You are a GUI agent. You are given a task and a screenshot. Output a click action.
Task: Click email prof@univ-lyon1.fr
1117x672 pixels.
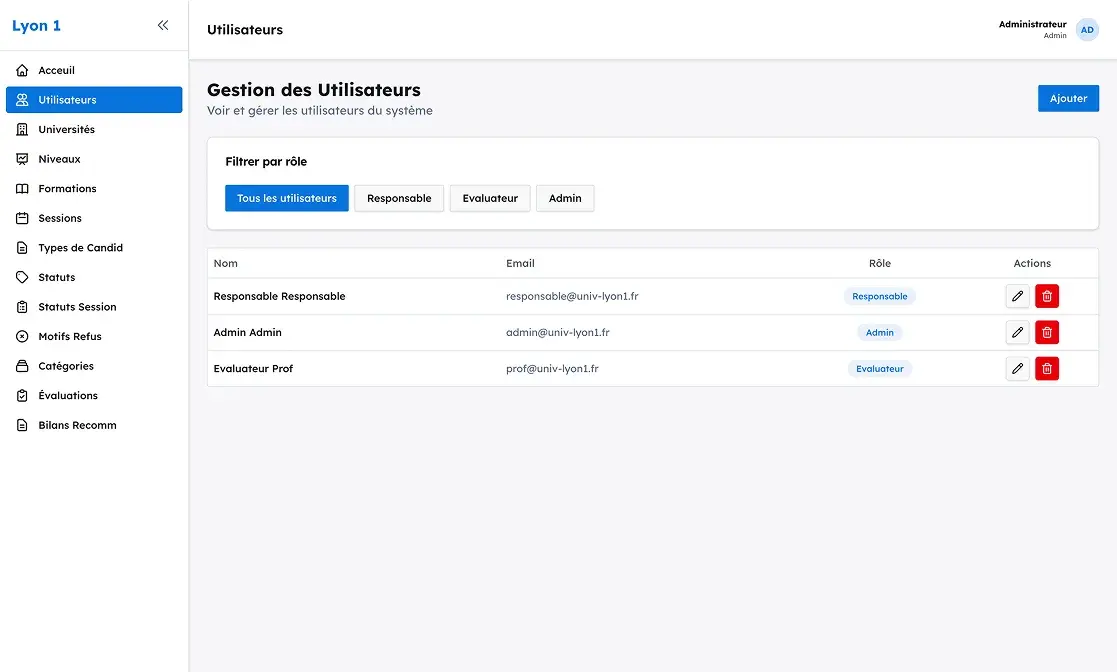552,368
